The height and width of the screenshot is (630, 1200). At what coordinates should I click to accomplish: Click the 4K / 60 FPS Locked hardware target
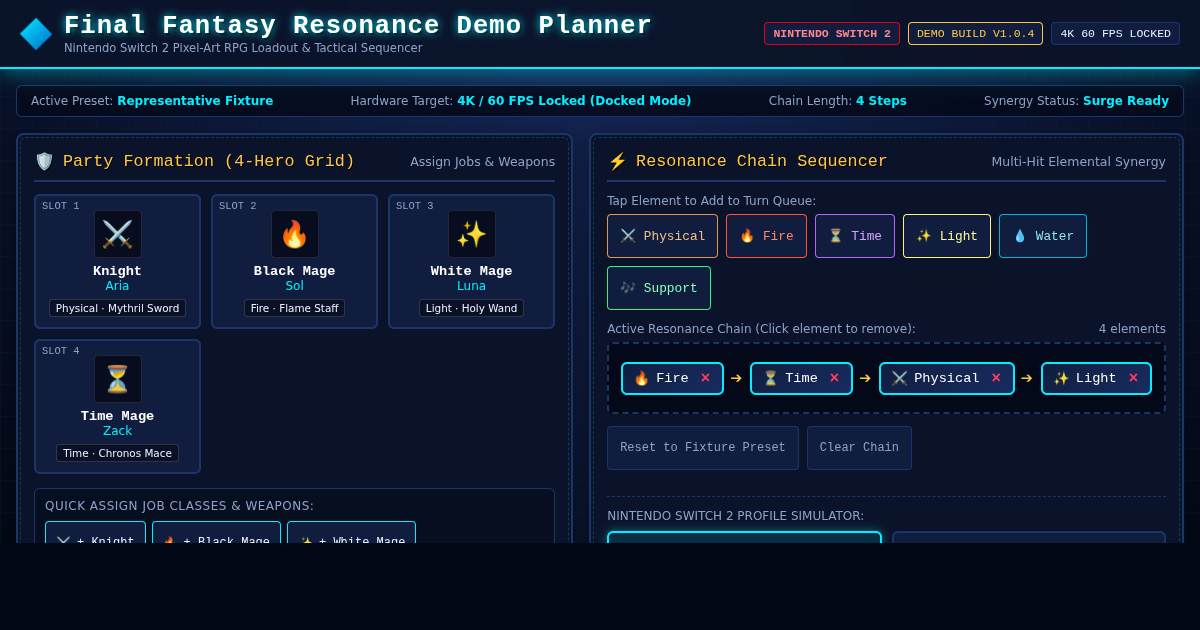pyautogui.click(x=574, y=101)
